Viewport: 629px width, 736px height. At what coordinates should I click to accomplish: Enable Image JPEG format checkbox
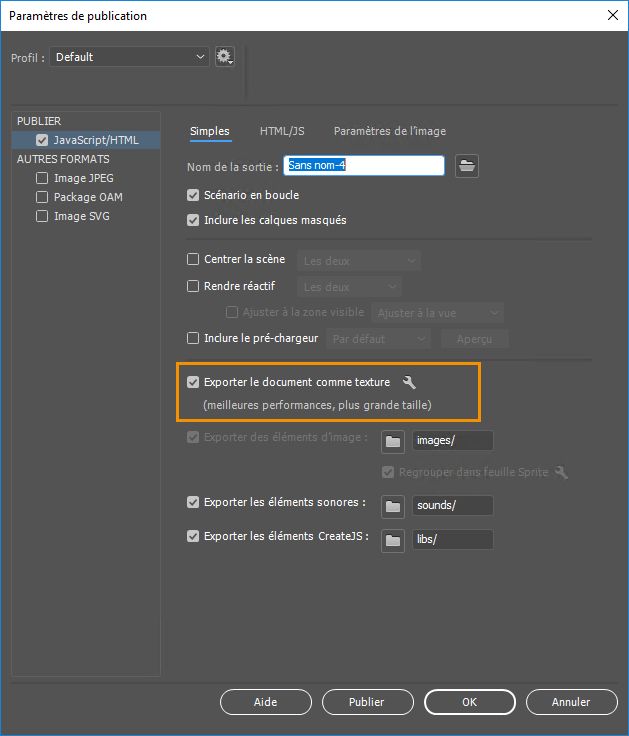[42, 178]
